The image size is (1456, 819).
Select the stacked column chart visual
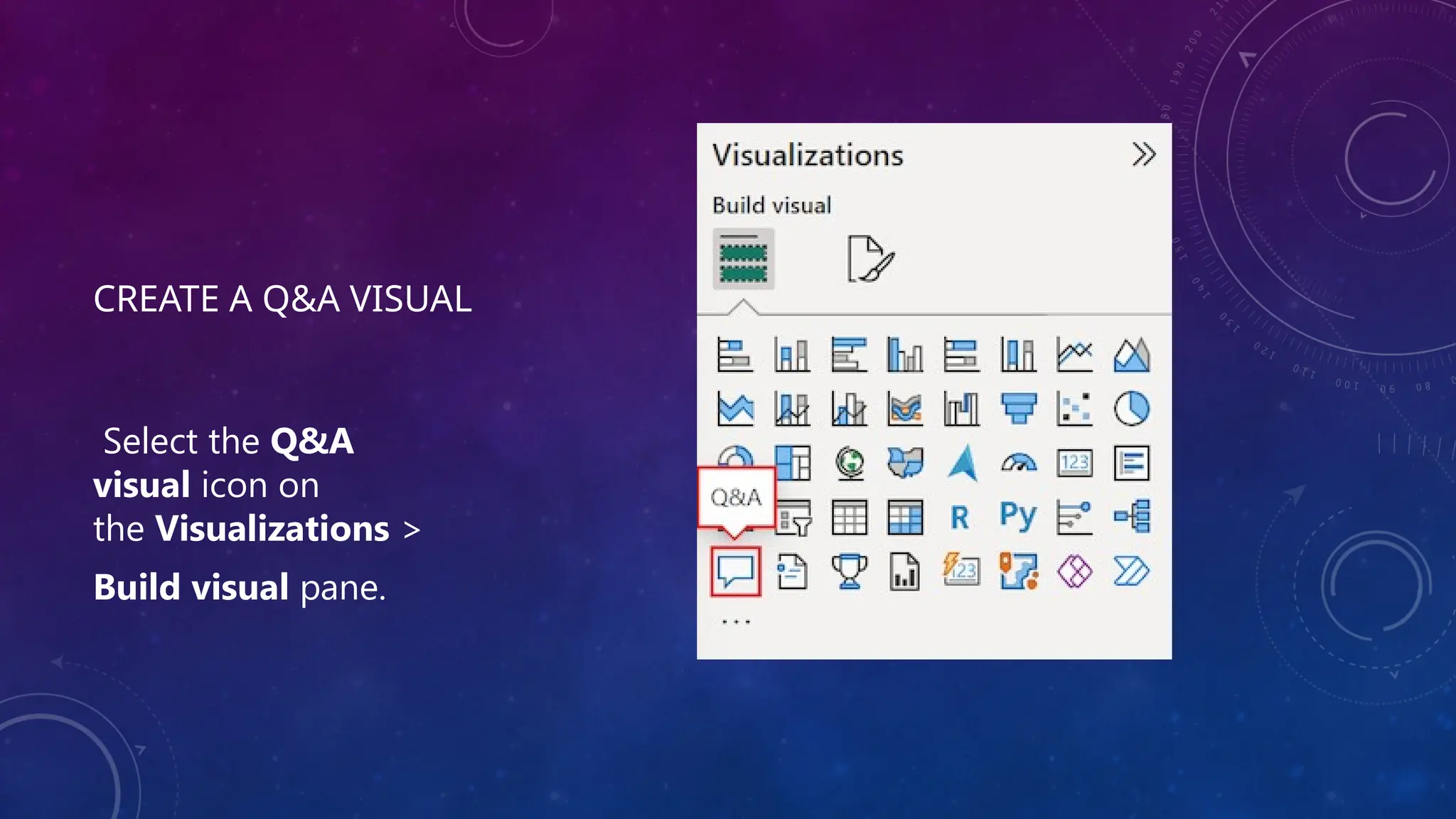[x=792, y=354]
